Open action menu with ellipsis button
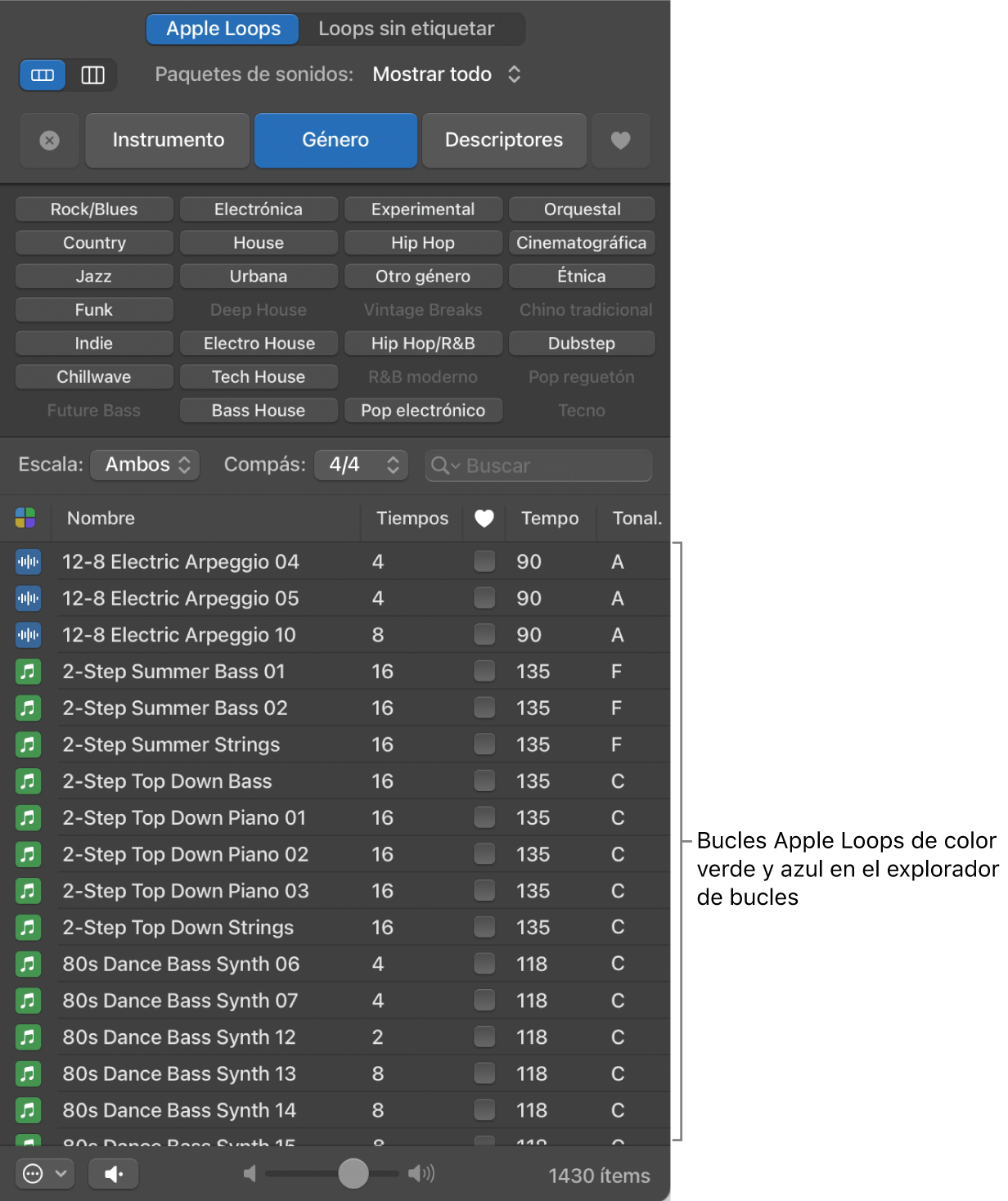Screen dimensions: 1008x1201 point(45,1174)
